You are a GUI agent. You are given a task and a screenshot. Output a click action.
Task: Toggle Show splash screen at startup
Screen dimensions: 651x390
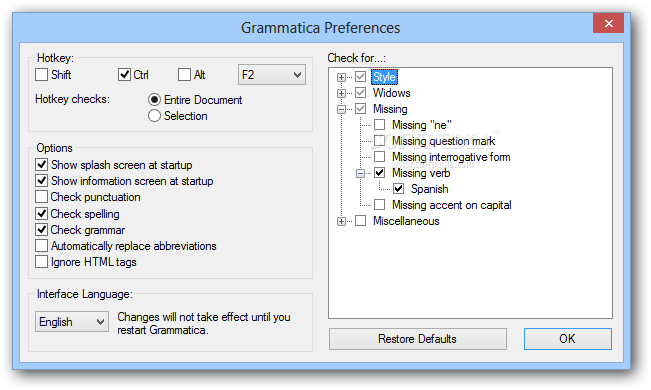pyautogui.click(x=42, y=165)
